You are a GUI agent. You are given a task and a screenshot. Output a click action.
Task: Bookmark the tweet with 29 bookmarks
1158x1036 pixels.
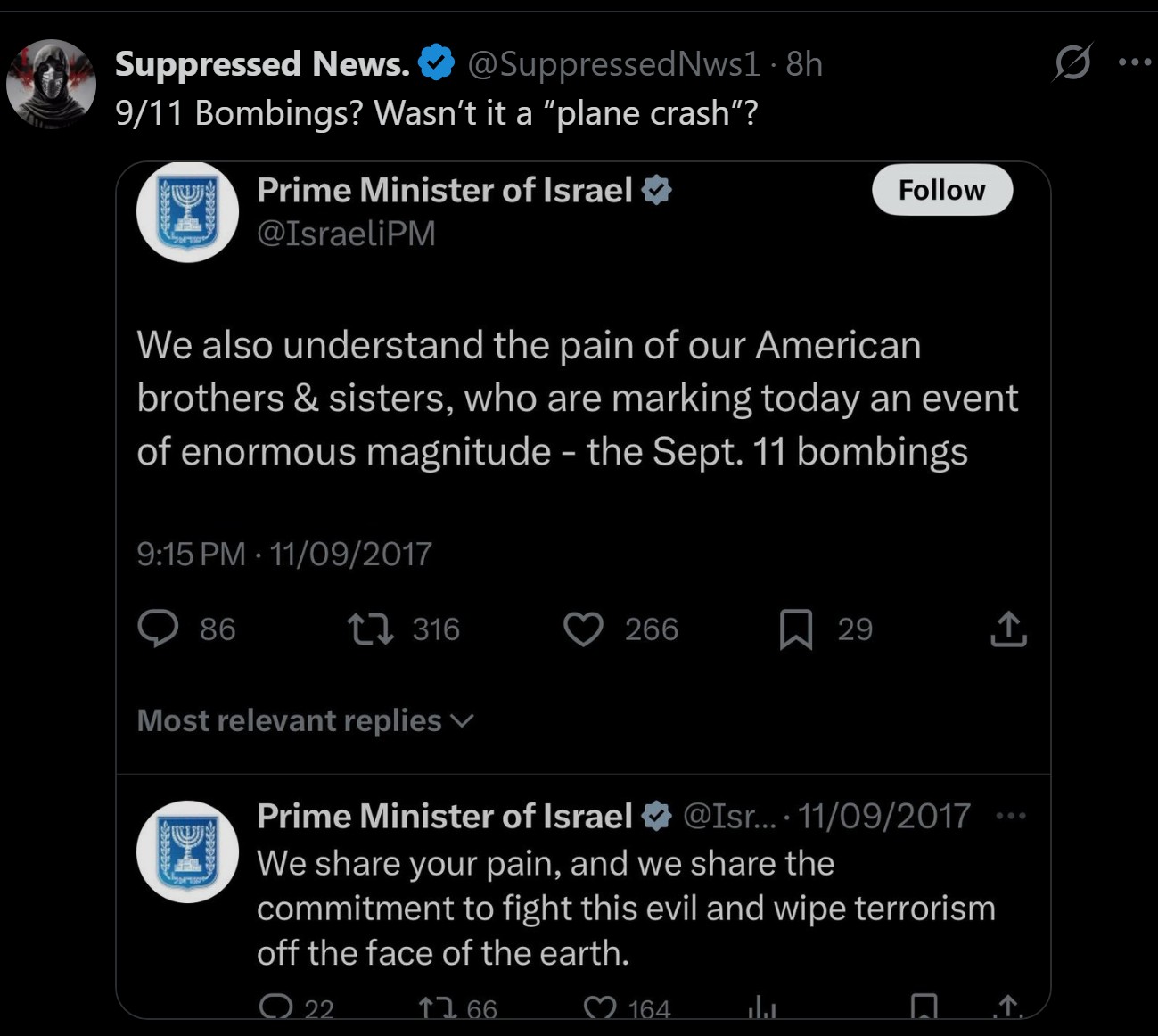pyautogui.click(x=796, y=629)
